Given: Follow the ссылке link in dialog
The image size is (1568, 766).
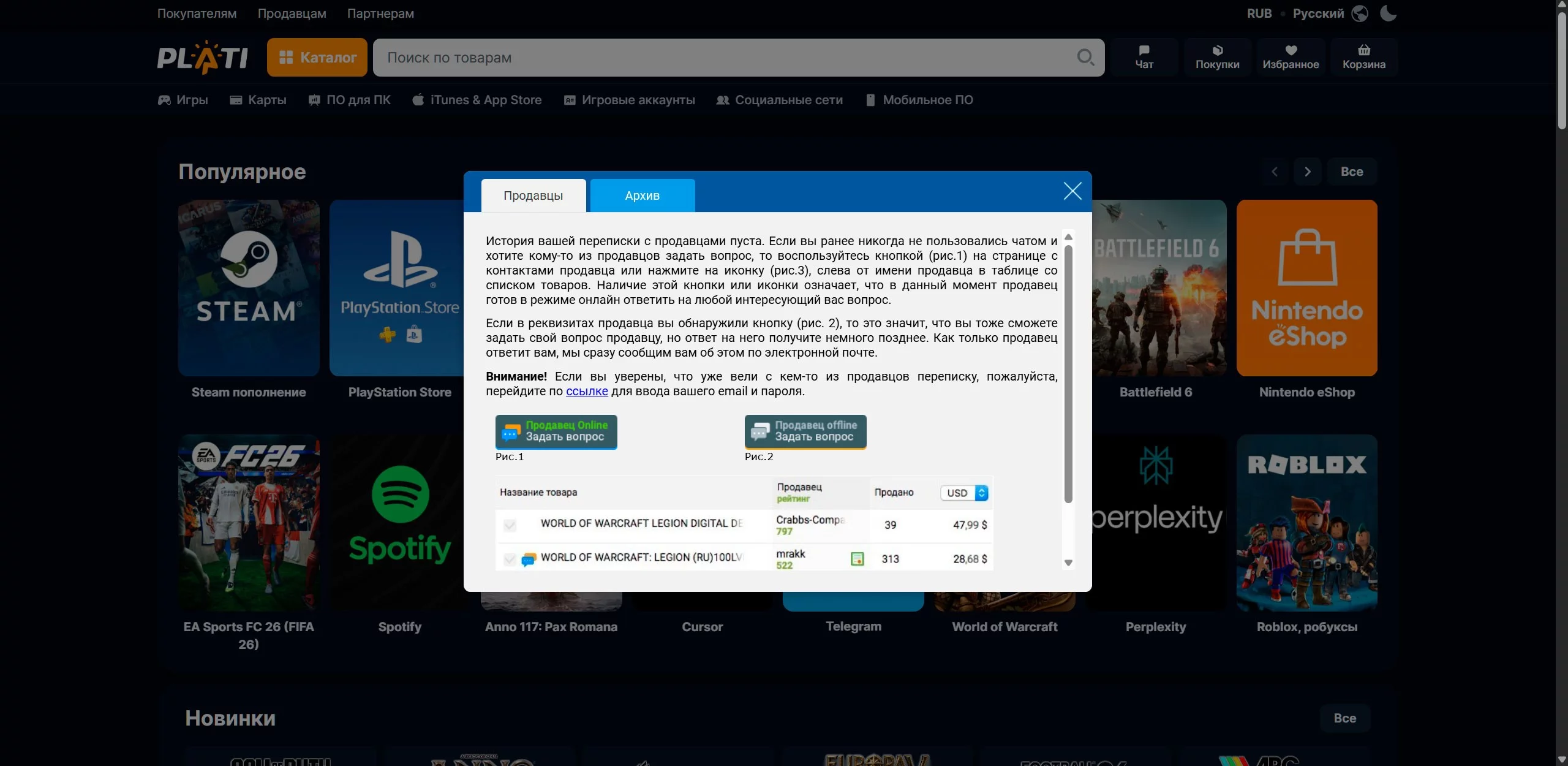Looking at the screenshot, I should (586, 392).
